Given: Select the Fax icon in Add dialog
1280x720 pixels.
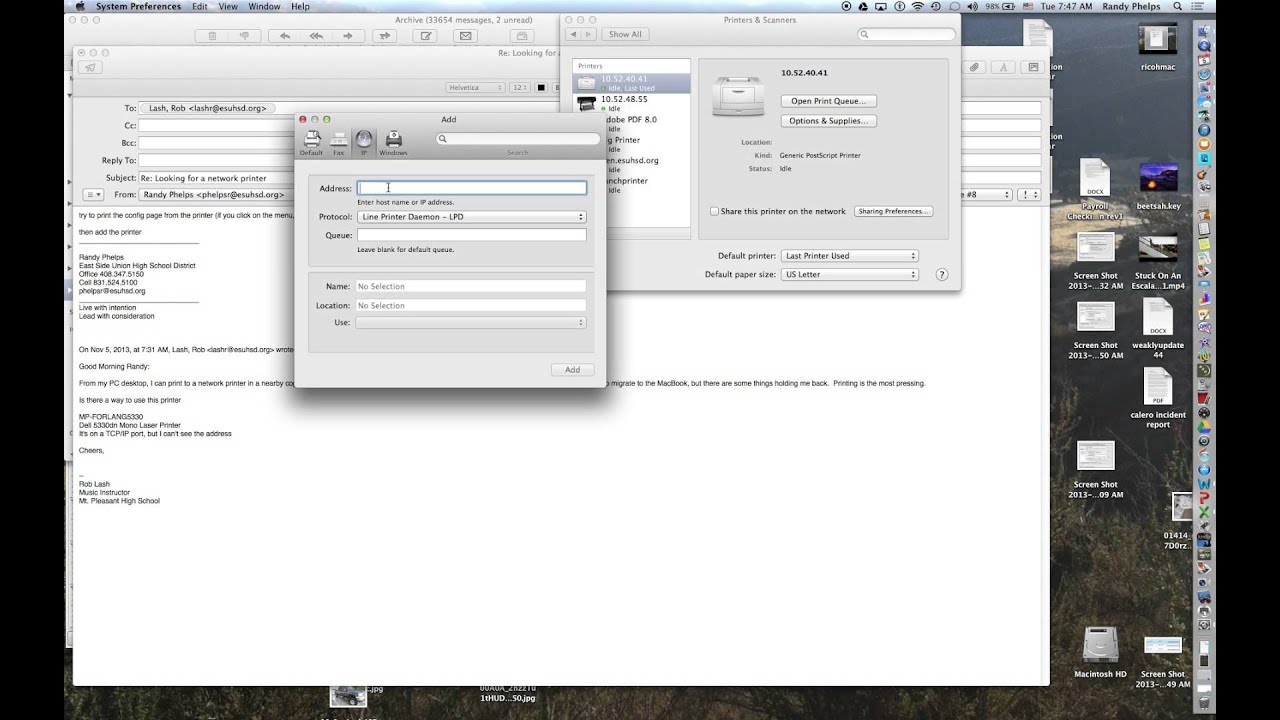Looking at the screenshot, I should click(339, 142).
